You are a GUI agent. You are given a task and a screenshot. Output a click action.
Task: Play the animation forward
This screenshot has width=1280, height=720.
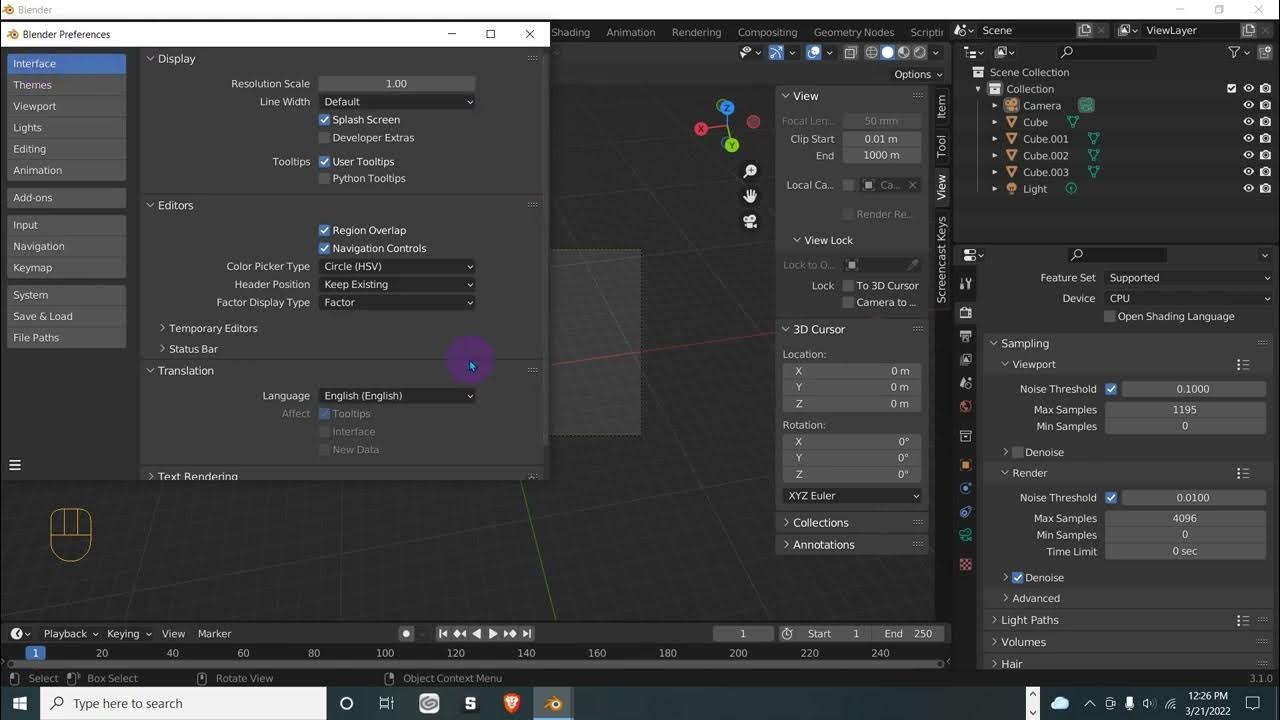(x=493, y=633)
